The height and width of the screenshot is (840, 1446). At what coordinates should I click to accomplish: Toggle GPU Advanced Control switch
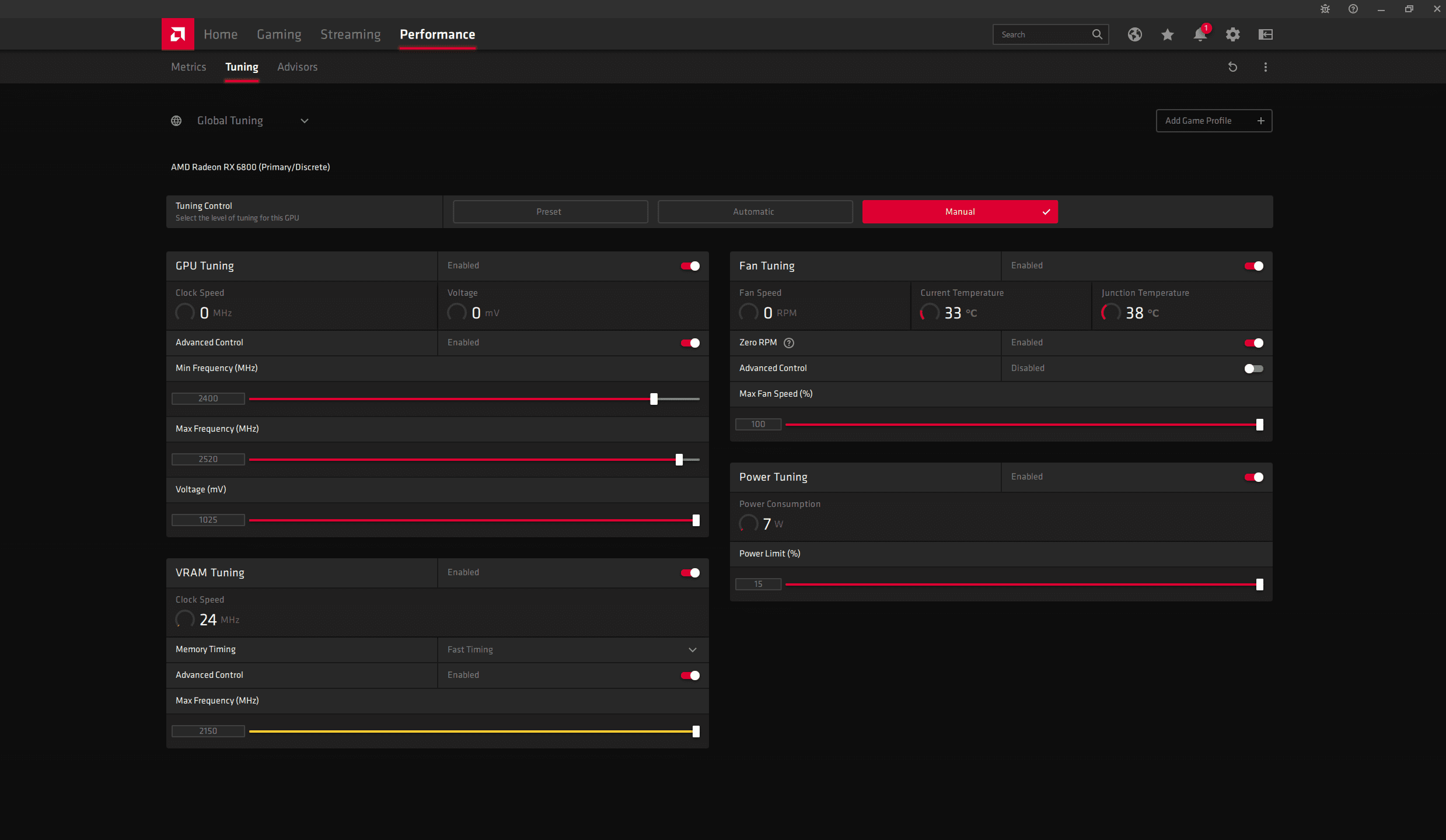(x=690, y=343)
